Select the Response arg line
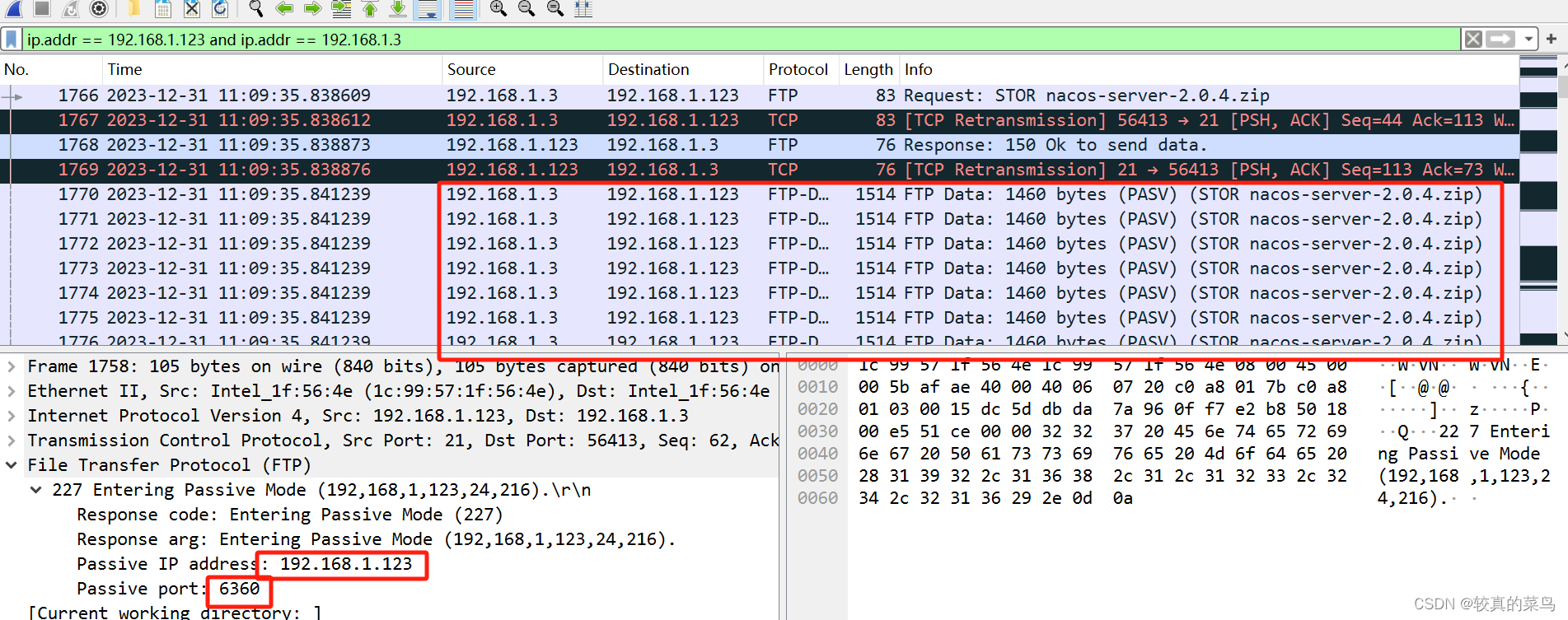The height and width of the screenshot is (620, 1568). [377, 539]
